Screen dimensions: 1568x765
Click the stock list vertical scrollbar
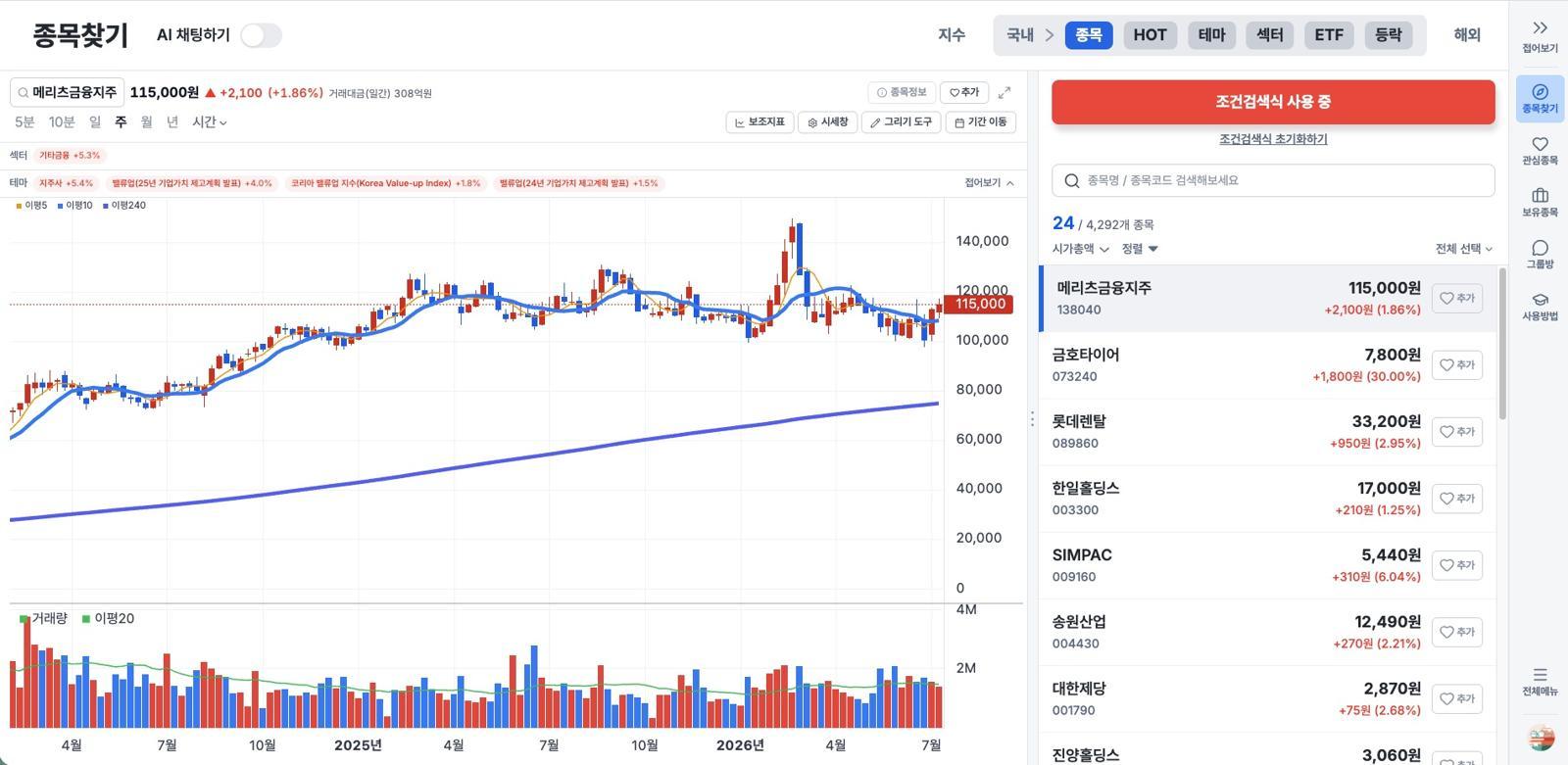[x=1502, y=344]
